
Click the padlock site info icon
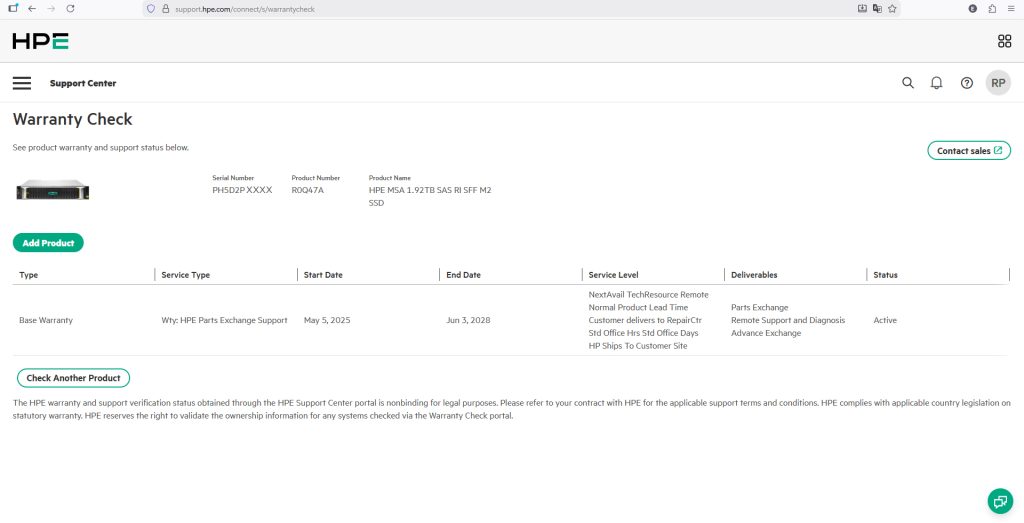[x=165, y=8]
